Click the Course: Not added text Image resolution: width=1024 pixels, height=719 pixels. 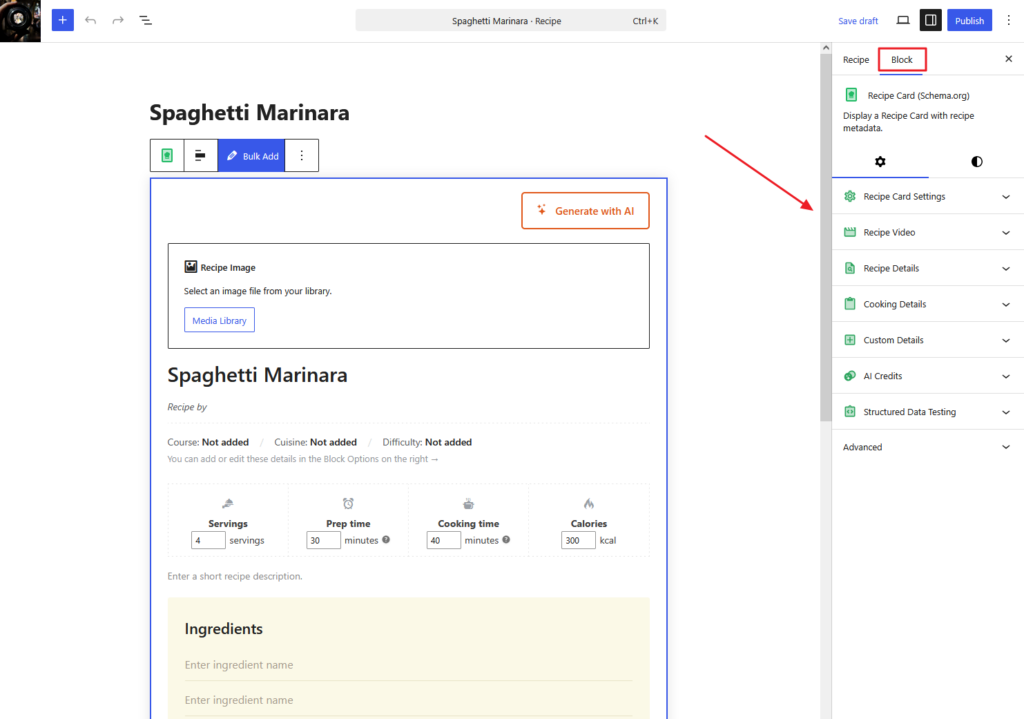[208, 442]
